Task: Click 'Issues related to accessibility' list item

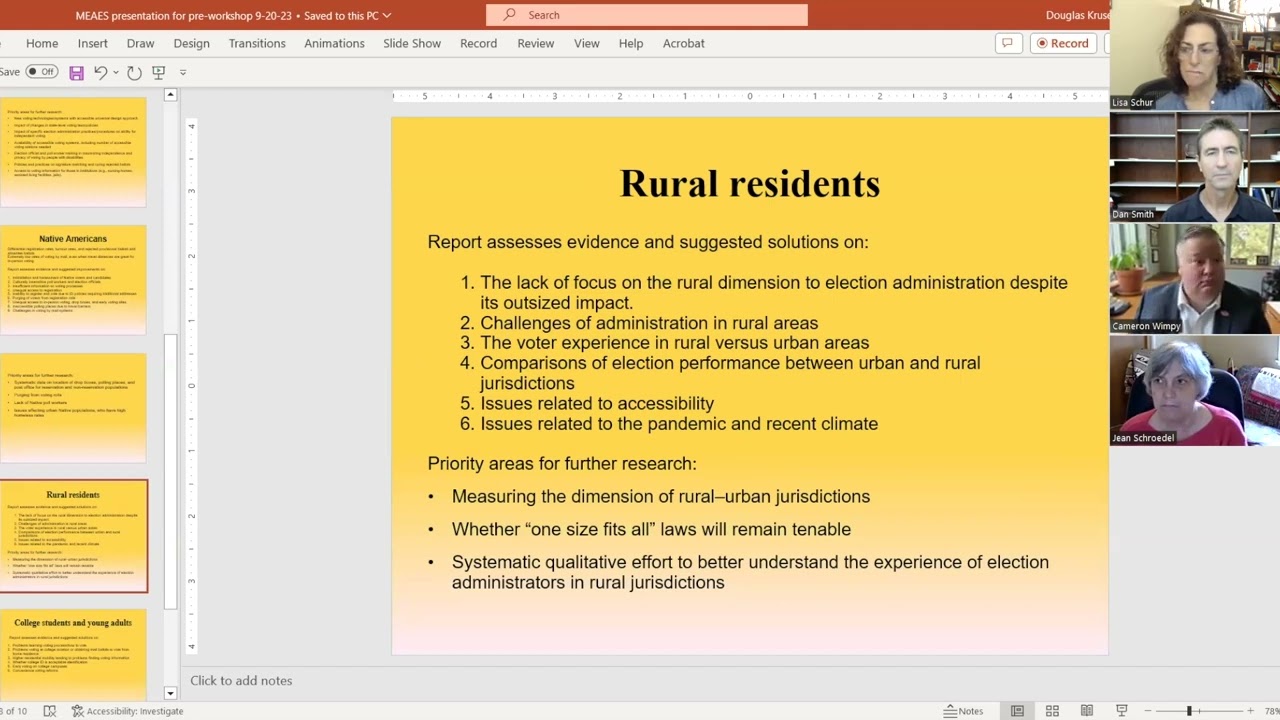Action: [597, 404]
